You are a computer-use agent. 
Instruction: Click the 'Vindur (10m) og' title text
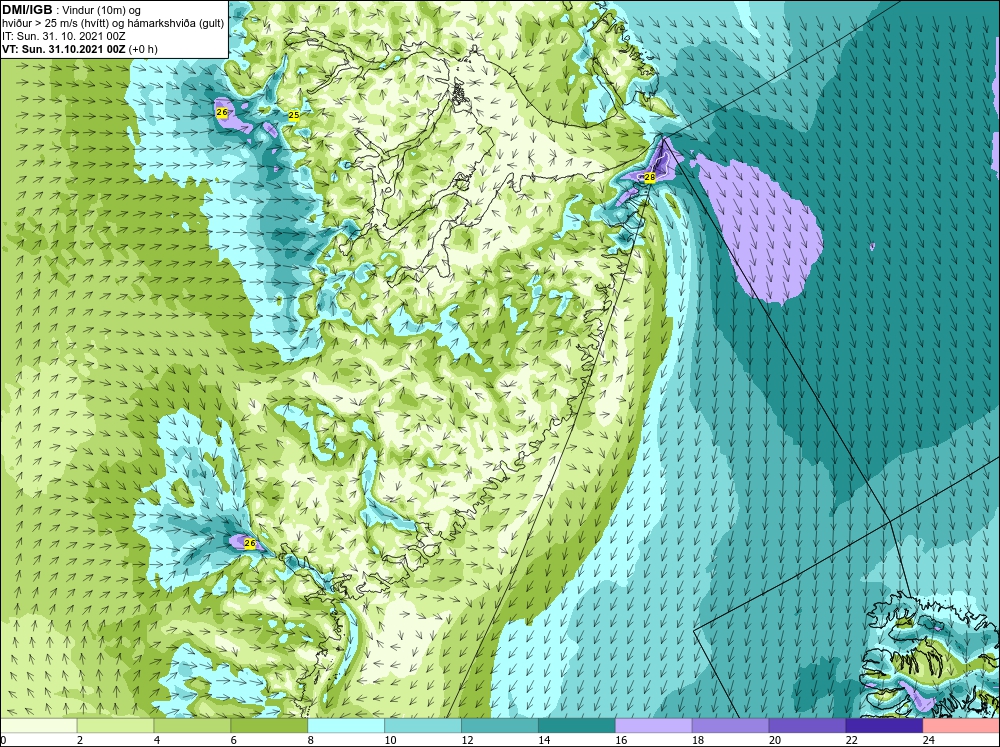coord(103,11)
